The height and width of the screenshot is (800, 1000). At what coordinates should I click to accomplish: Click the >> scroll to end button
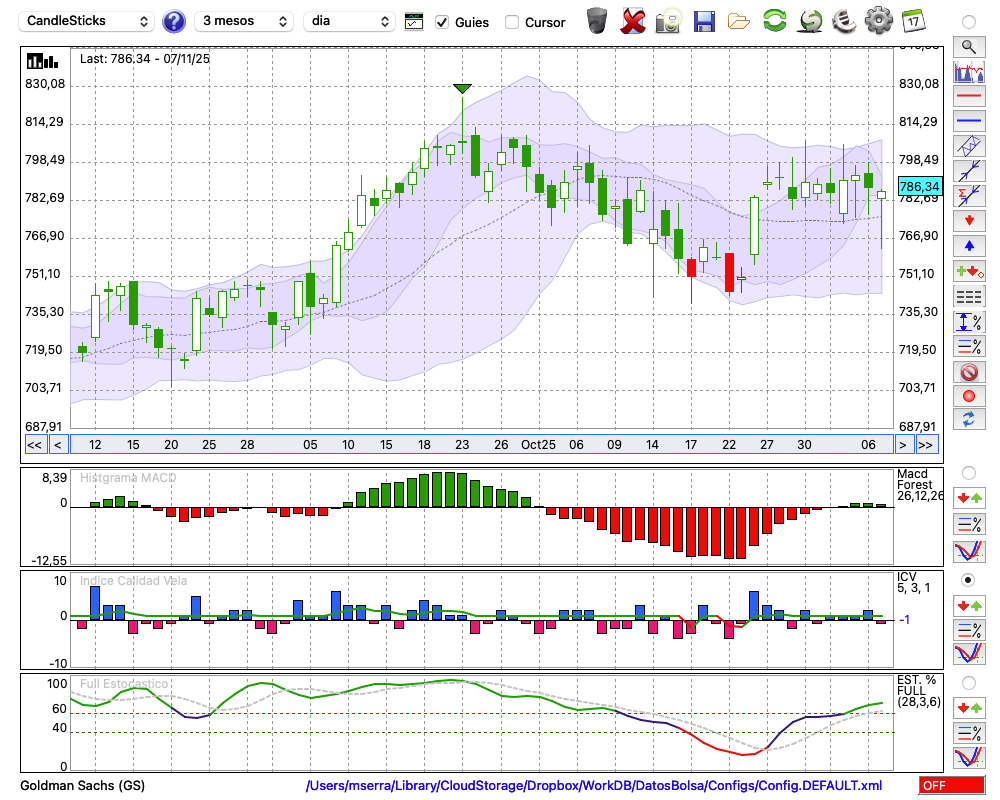[x=926, y=445]
